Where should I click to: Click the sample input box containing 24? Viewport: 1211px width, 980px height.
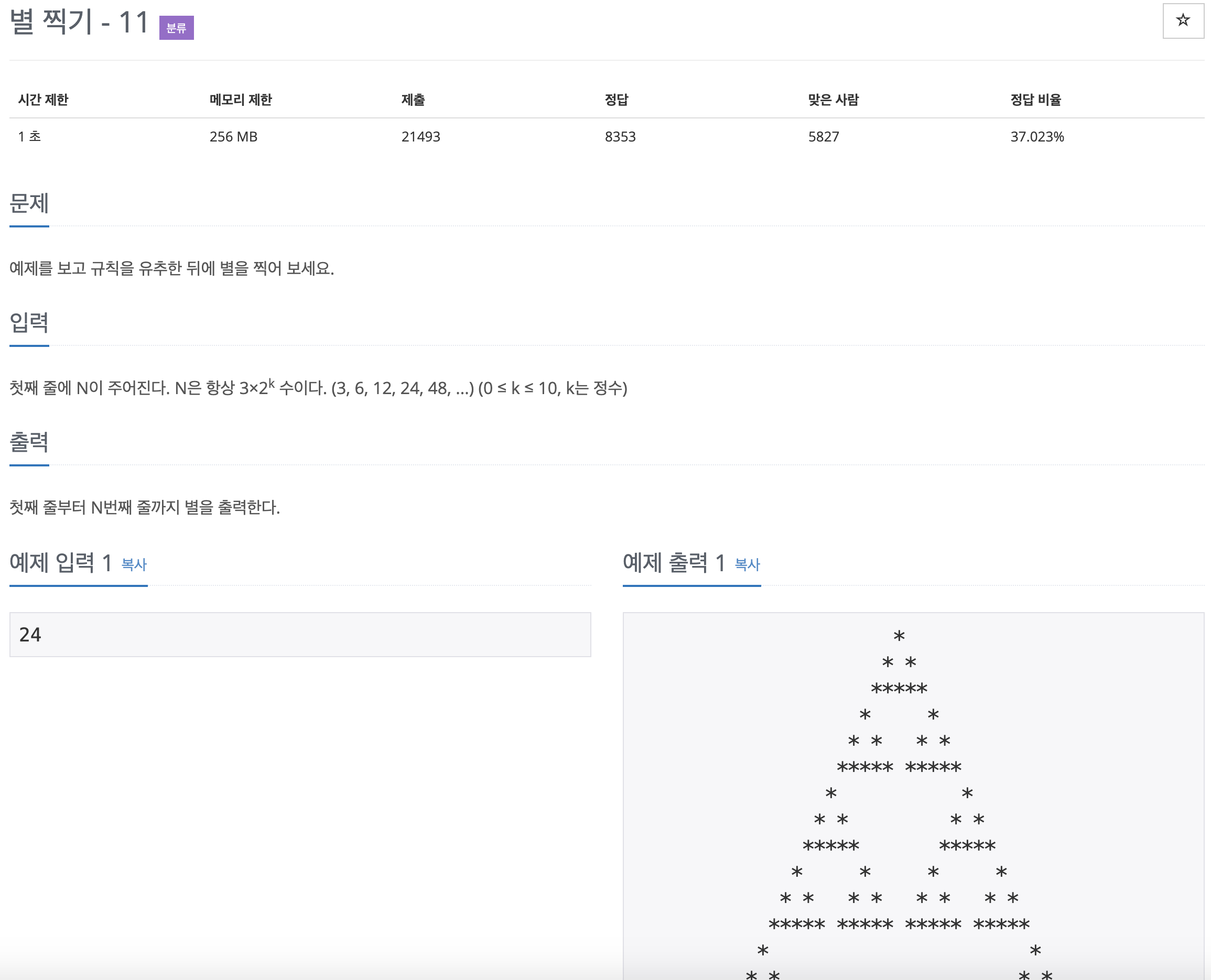click(300, 634)
